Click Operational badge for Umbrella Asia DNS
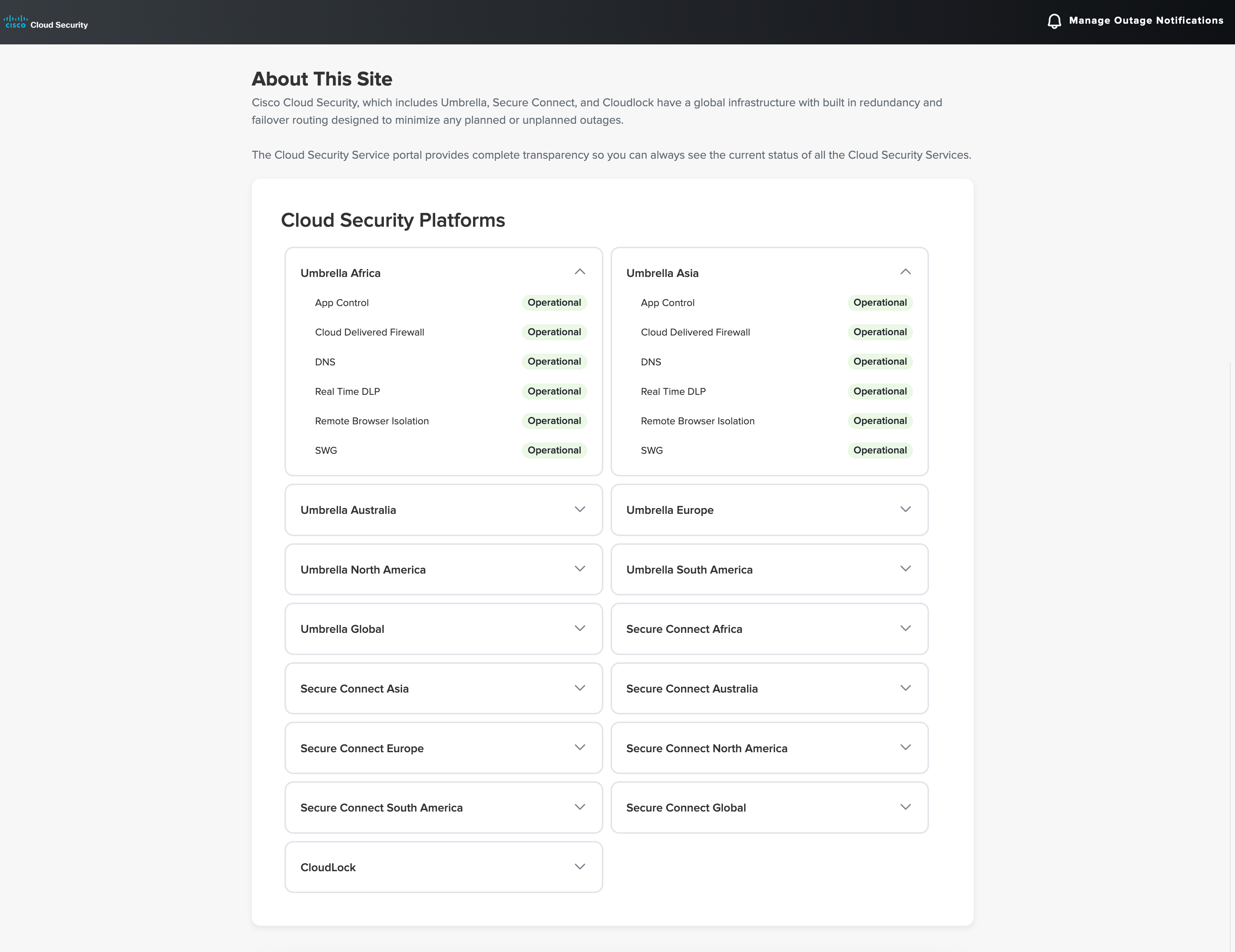Image resolution: width=1235 pixels, height=952 pixels. (880, 362)
